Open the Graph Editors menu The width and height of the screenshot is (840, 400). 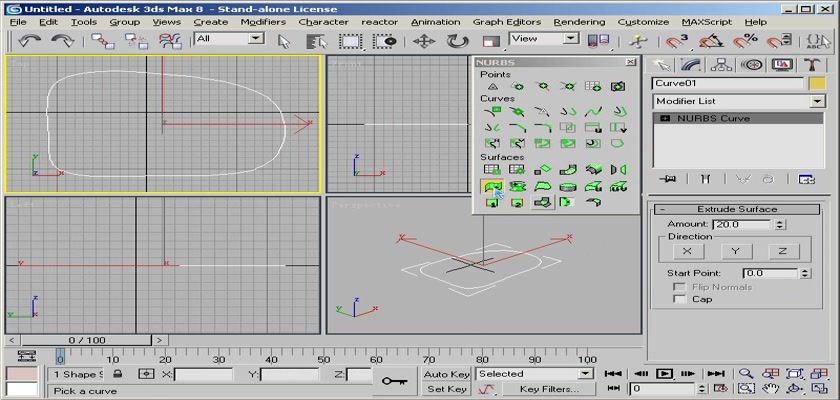(x=506, y=21)
